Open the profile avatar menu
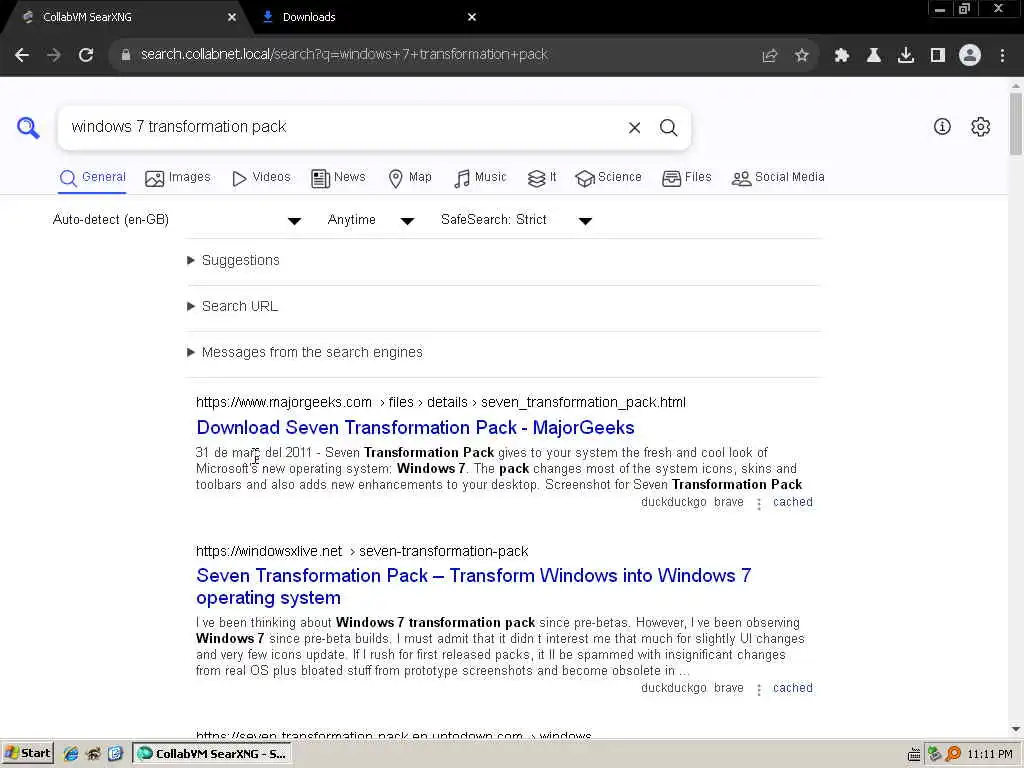Screen dimensions: 1024x768 coord(970,56)
